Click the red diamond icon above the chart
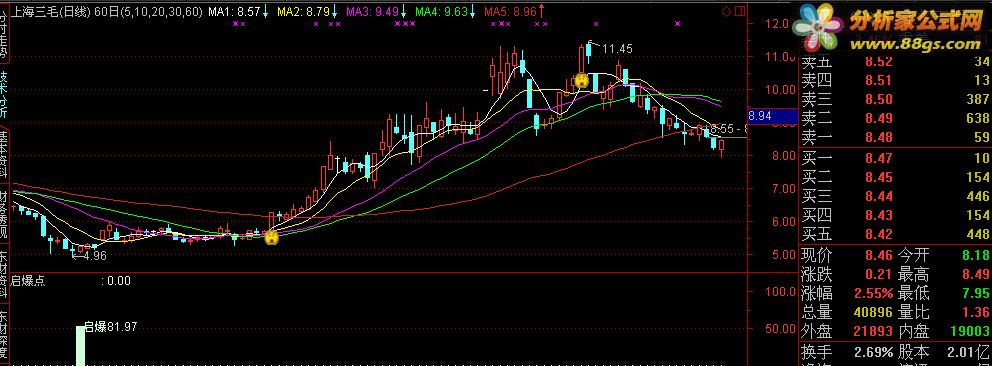The width and height of the screenshot is (992, 366). (726, 11)
